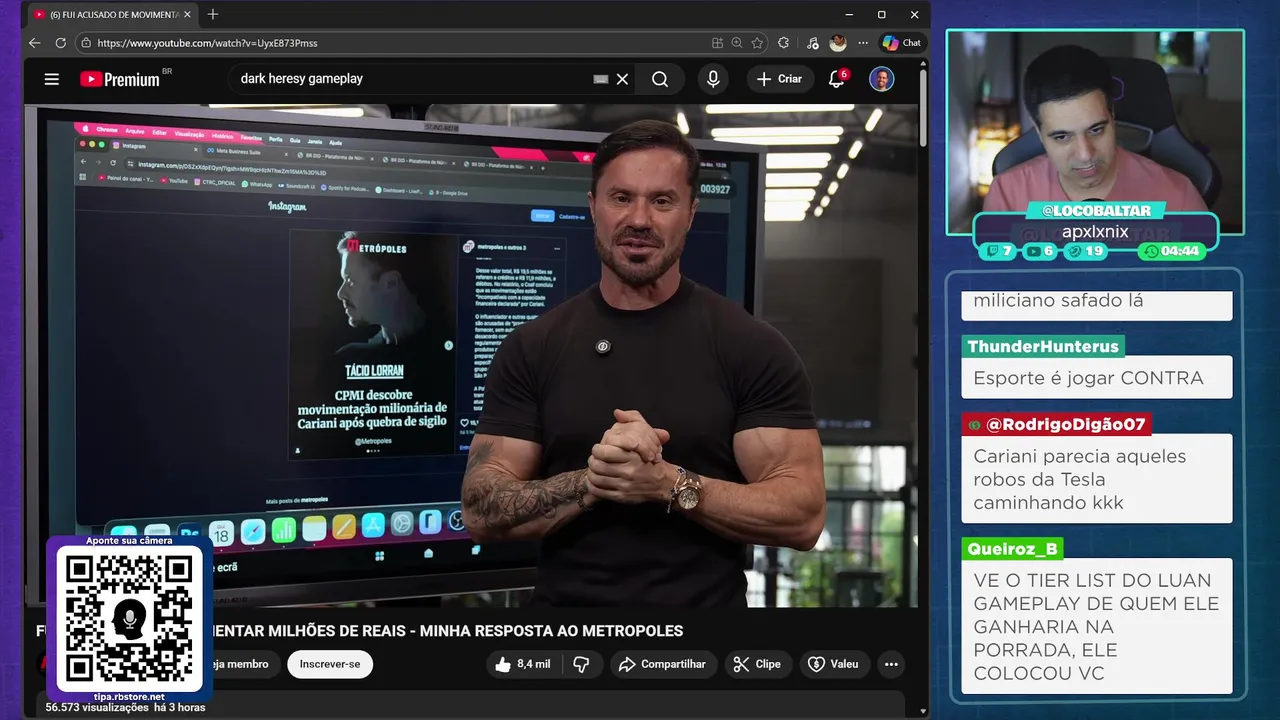Click Queiroz_B username in chat
Image resolution: width=1280 pixels, height=720 pixels.
1012,549
